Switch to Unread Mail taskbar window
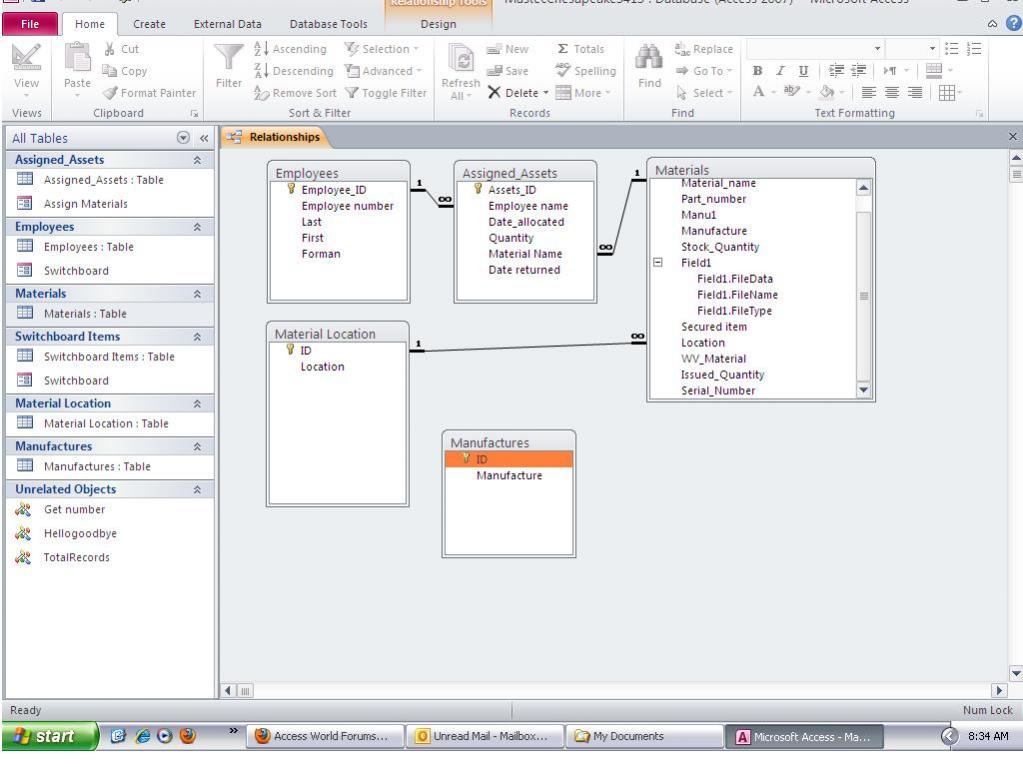The image size is (1023, 767). (483, 736)
